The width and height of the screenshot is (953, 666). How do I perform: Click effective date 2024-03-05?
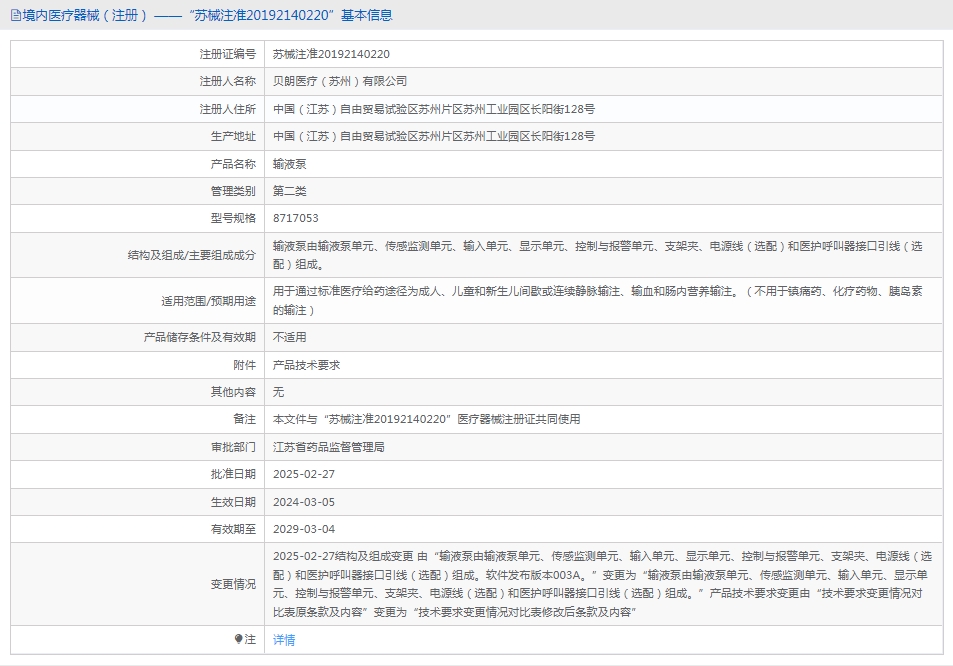point(305,502)
